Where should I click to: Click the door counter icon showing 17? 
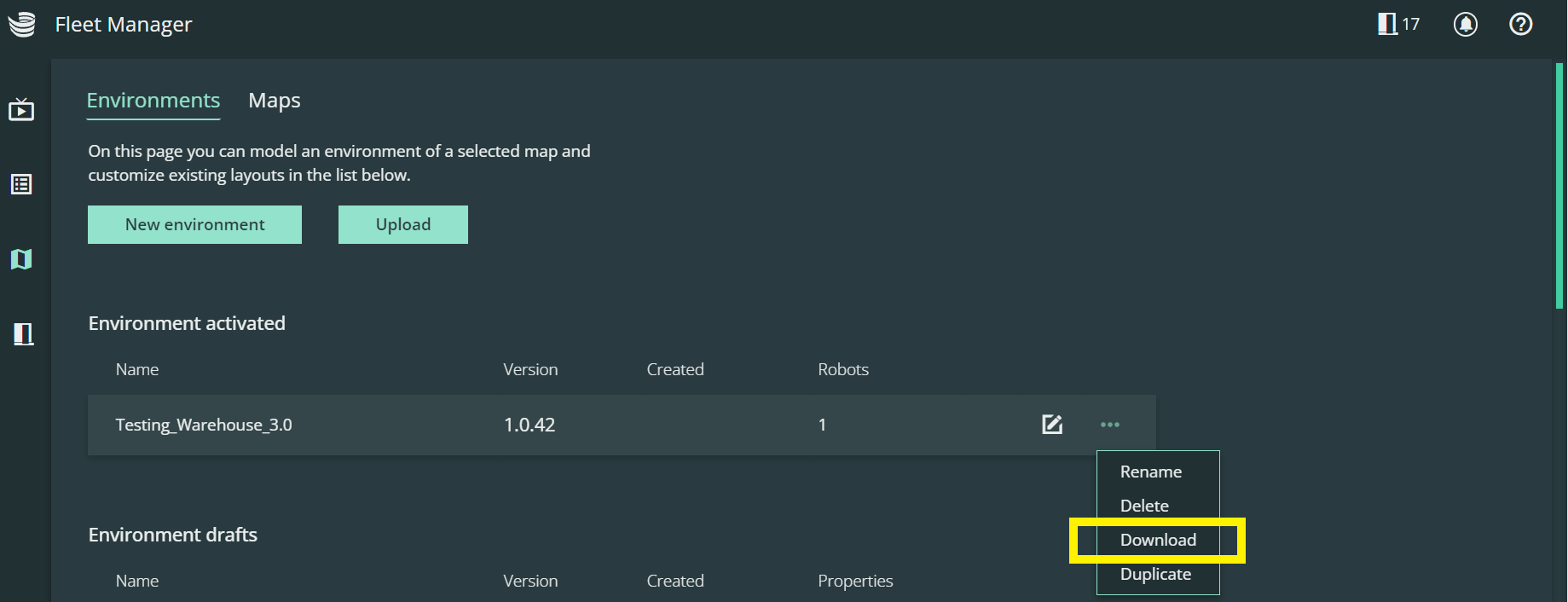pos(1398,24)
